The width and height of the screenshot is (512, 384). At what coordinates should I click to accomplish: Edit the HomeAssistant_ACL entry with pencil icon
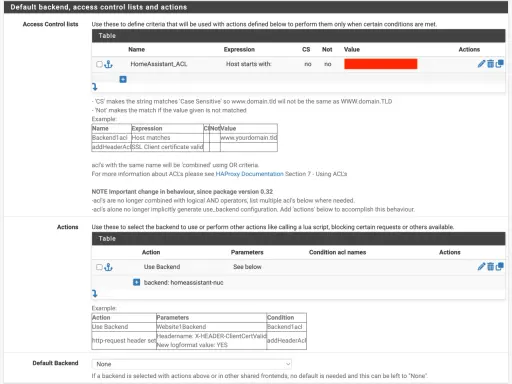pos(481,64)
